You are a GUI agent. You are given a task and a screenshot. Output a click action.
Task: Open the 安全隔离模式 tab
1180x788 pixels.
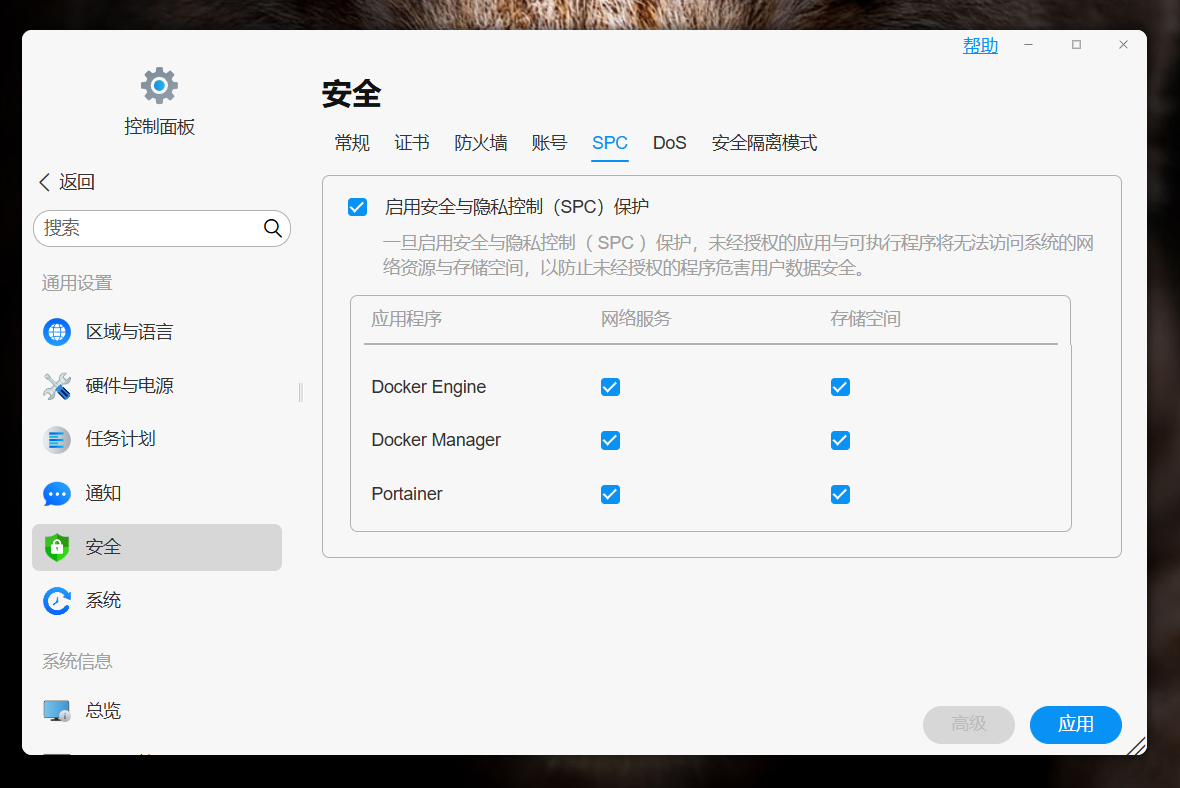pyautogui.click(x=765, y=143)
